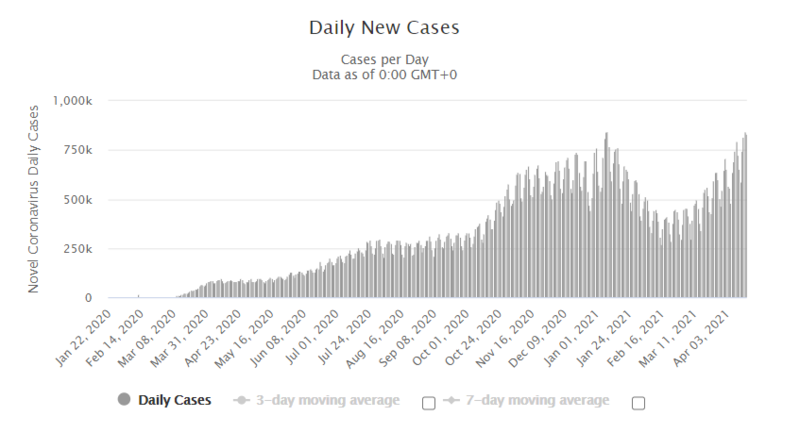The width and height of the screenshot is (800, 433).
Task: Select the 7-day moving average legend text
Action: coord(537,400)
